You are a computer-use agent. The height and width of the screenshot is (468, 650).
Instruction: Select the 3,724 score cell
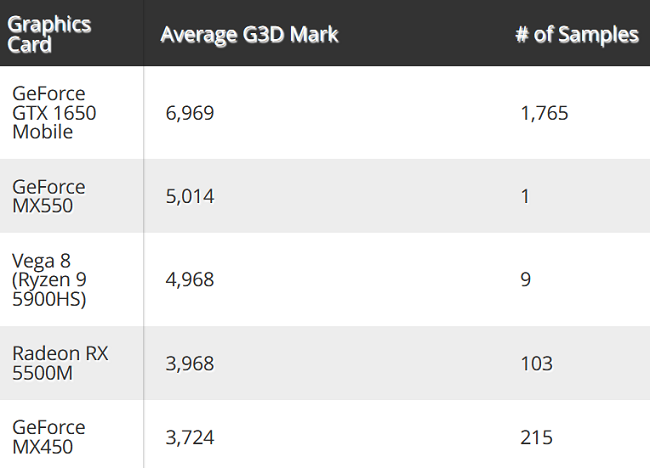(x=190, y=437)
